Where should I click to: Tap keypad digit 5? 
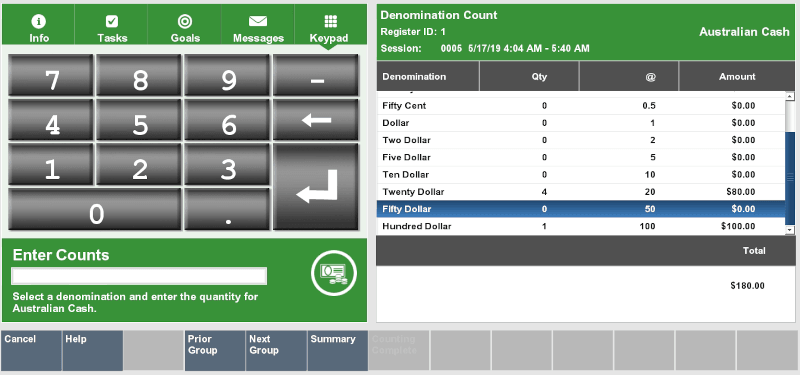tap(139, 120)
